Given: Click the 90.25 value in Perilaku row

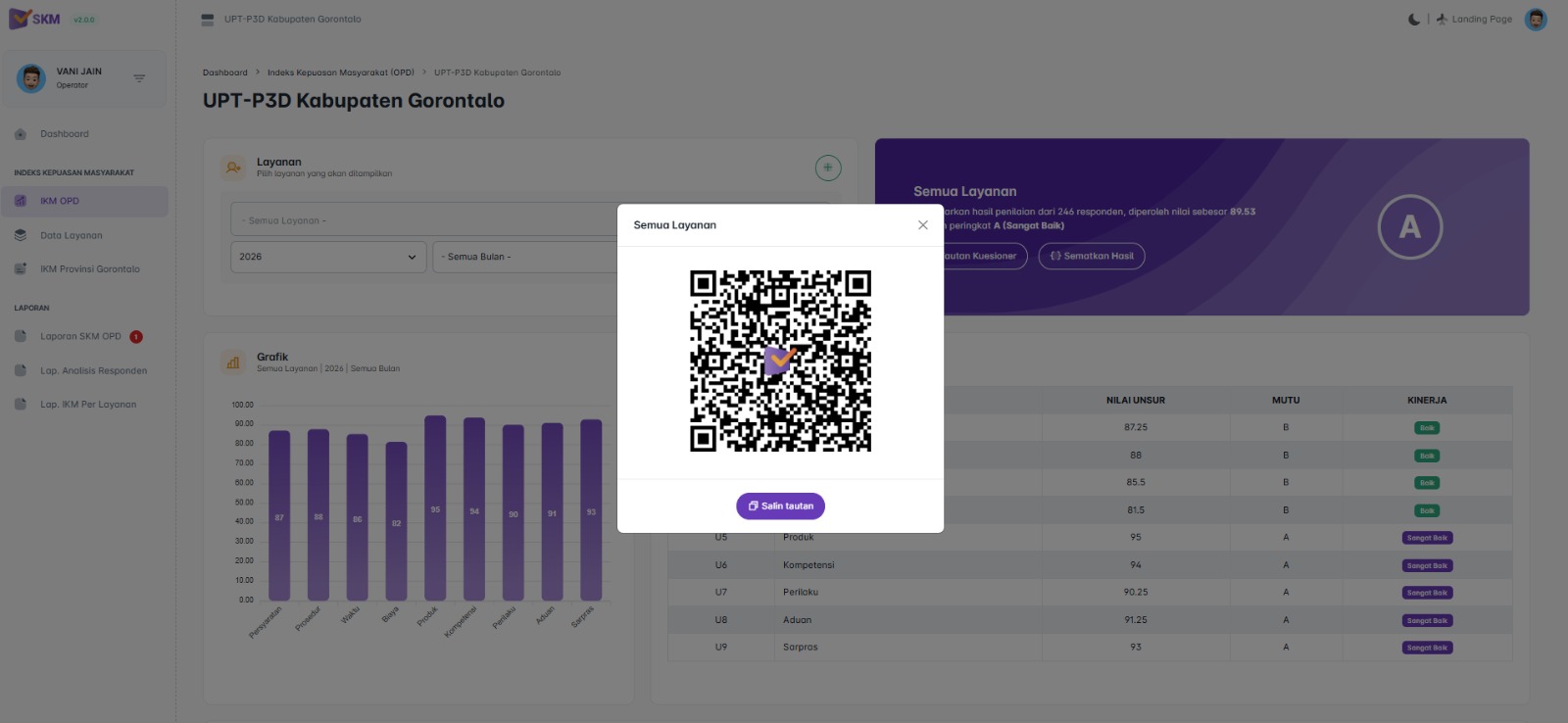Looking at the screenshot, I should (1136, 593).
